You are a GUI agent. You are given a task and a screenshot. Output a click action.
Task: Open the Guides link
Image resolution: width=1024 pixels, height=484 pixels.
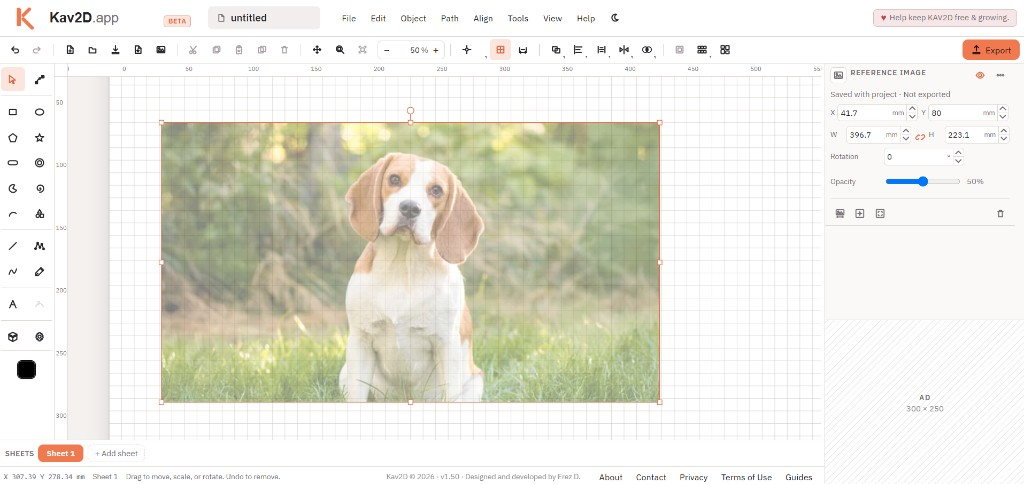(798, 477)
